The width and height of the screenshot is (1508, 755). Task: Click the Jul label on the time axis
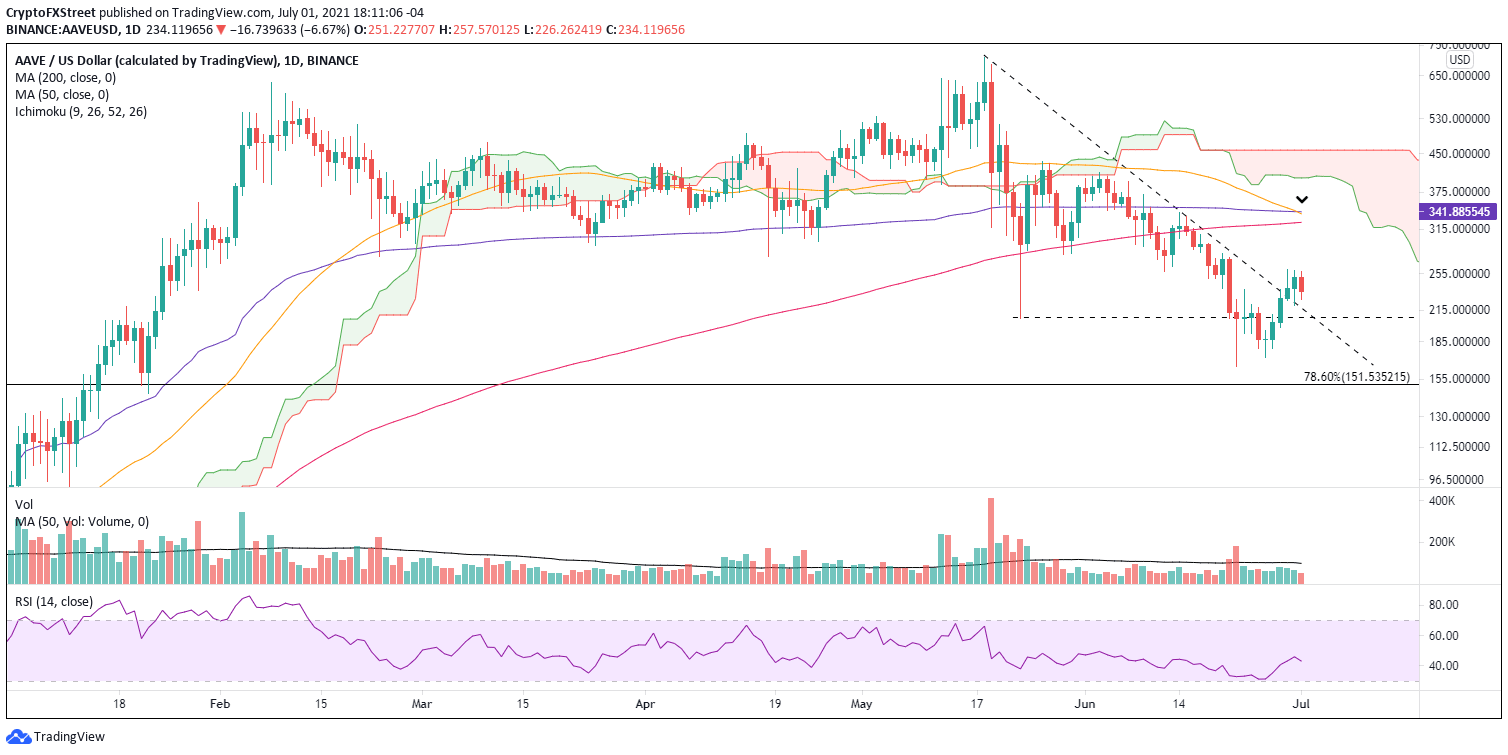click(1300, 704)
